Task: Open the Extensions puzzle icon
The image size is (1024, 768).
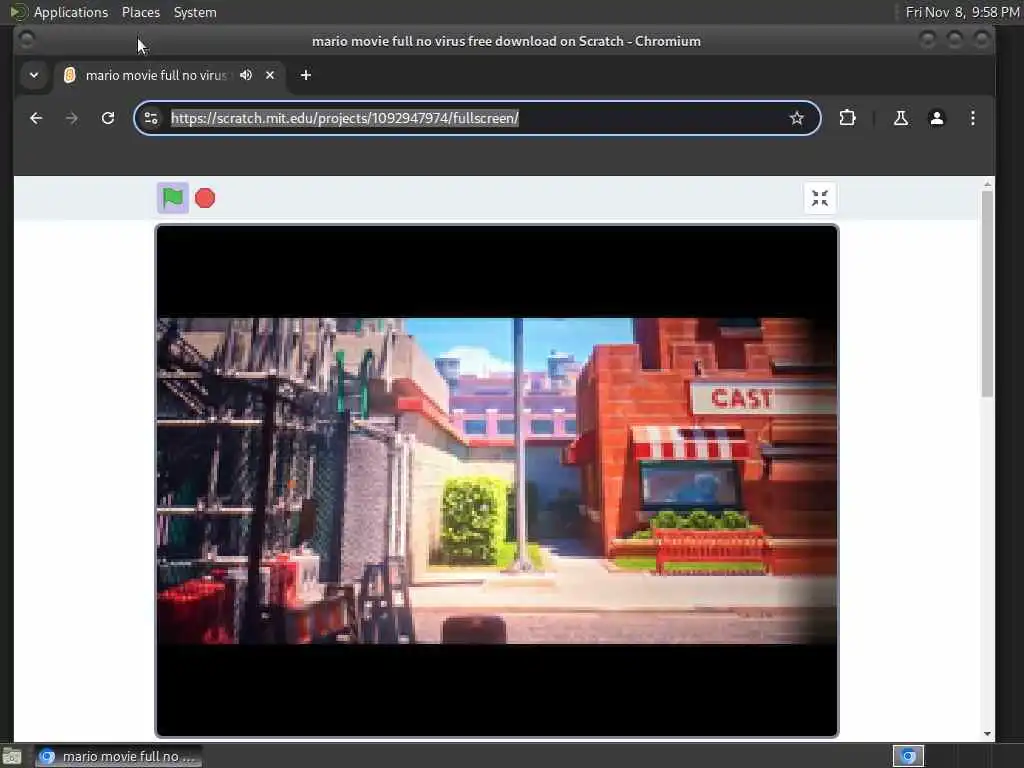Action: [847, 118]
